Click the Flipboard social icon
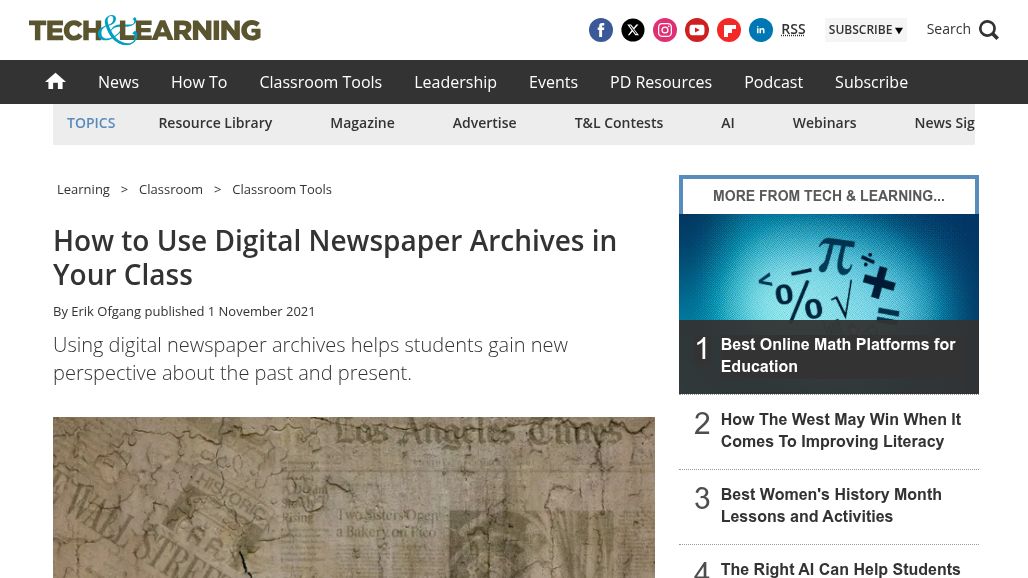This screenshot has height=578, width=1028. click(729, 30)
